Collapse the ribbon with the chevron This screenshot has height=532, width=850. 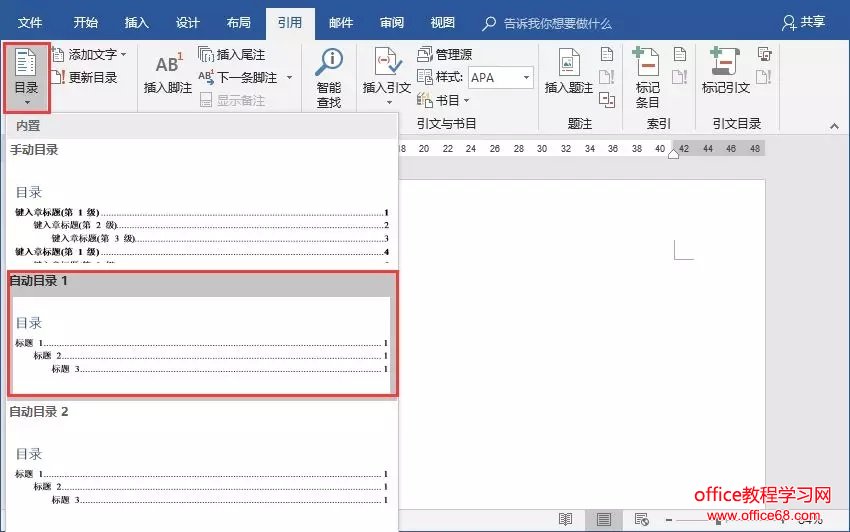coord(834,126)
